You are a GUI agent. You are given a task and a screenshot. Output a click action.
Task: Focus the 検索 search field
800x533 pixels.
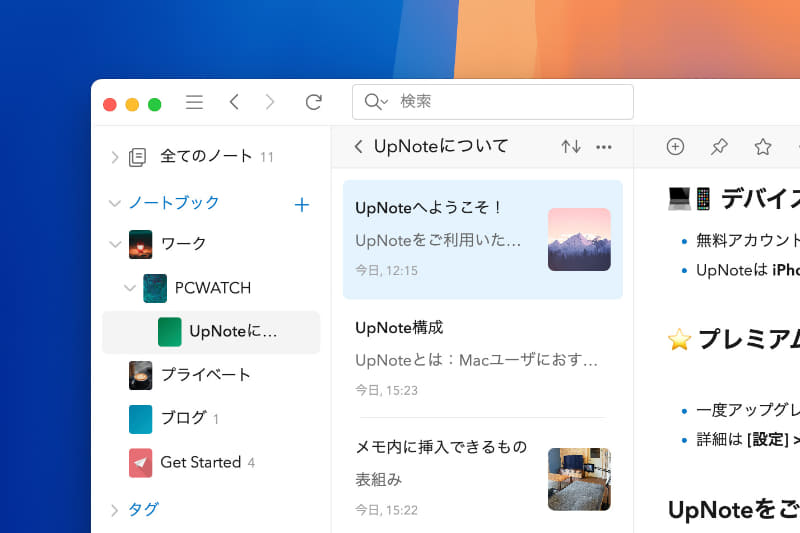coord(493,102)
